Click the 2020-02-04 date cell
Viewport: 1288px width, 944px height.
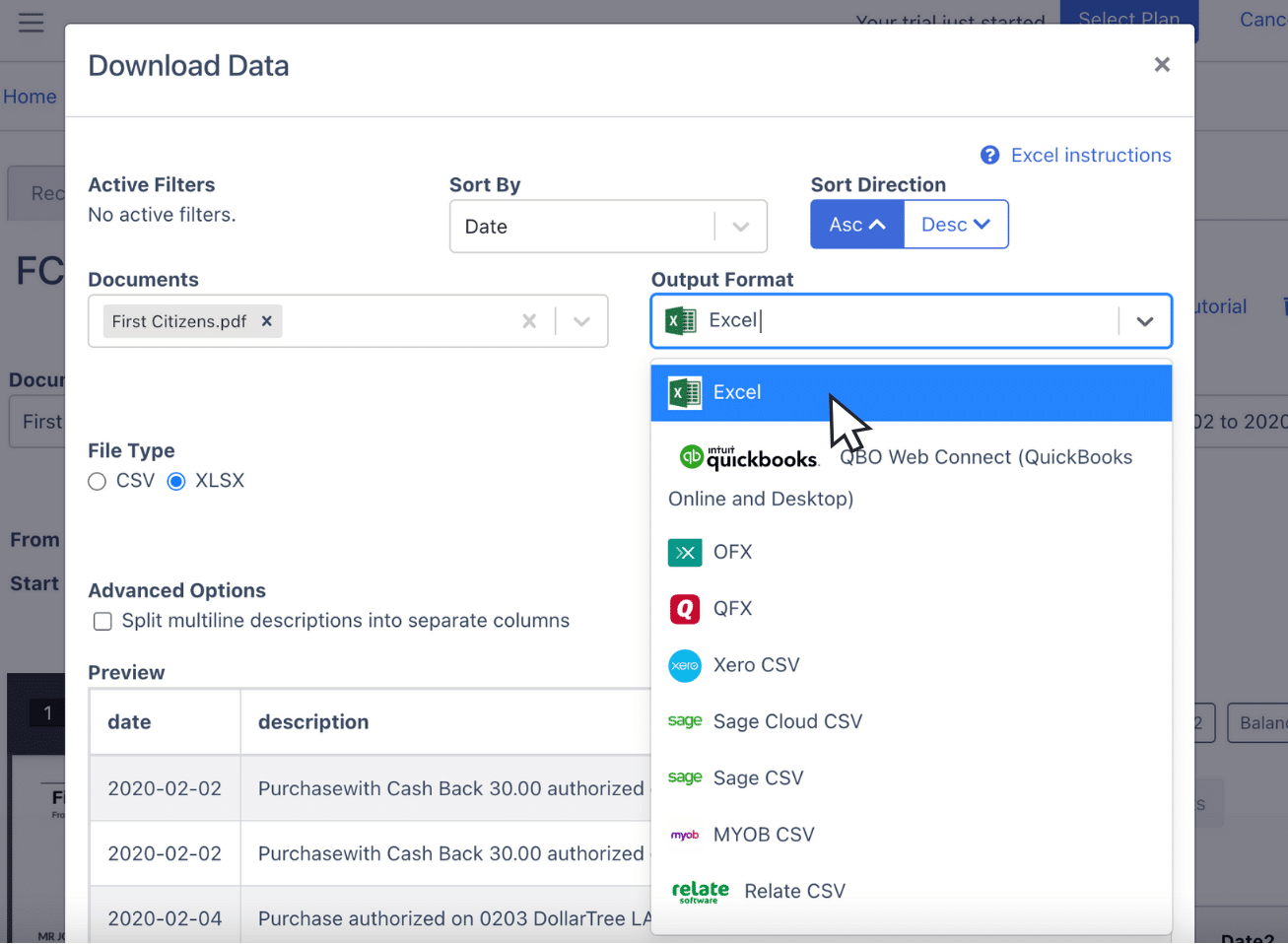click(165, 918)
